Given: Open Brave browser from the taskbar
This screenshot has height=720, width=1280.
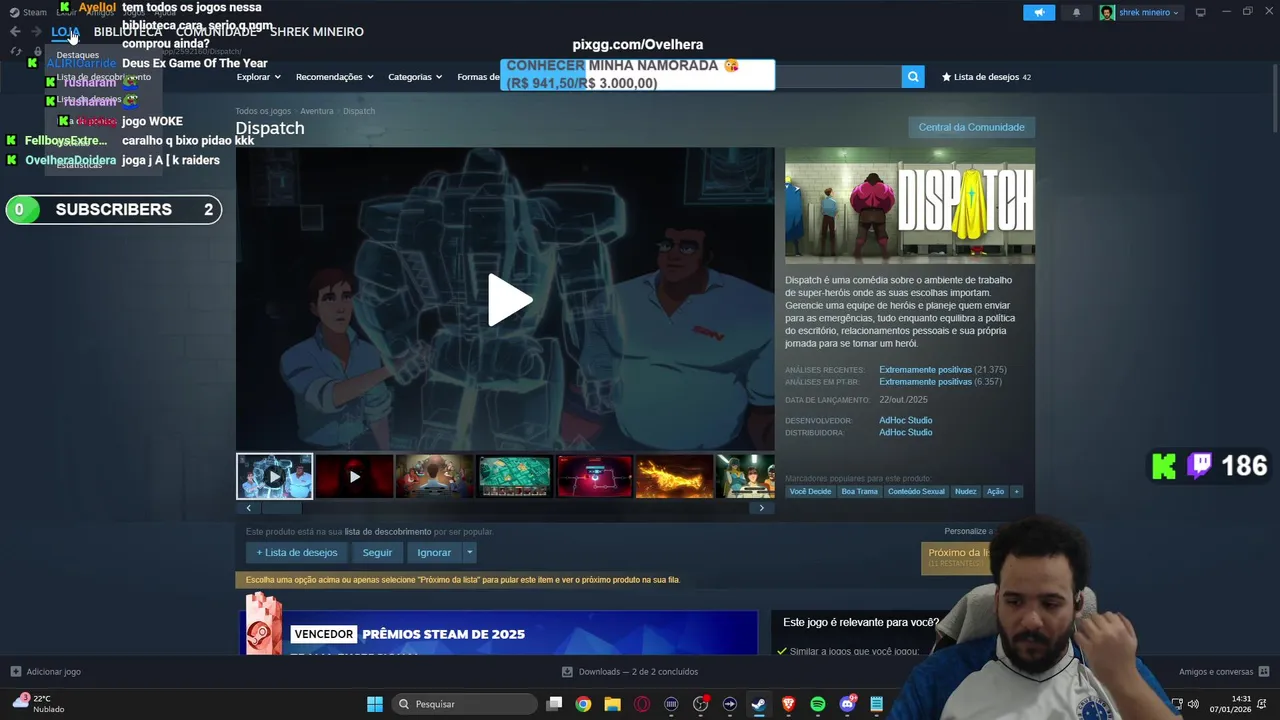Looking at the screenshot, I should 788,704.
